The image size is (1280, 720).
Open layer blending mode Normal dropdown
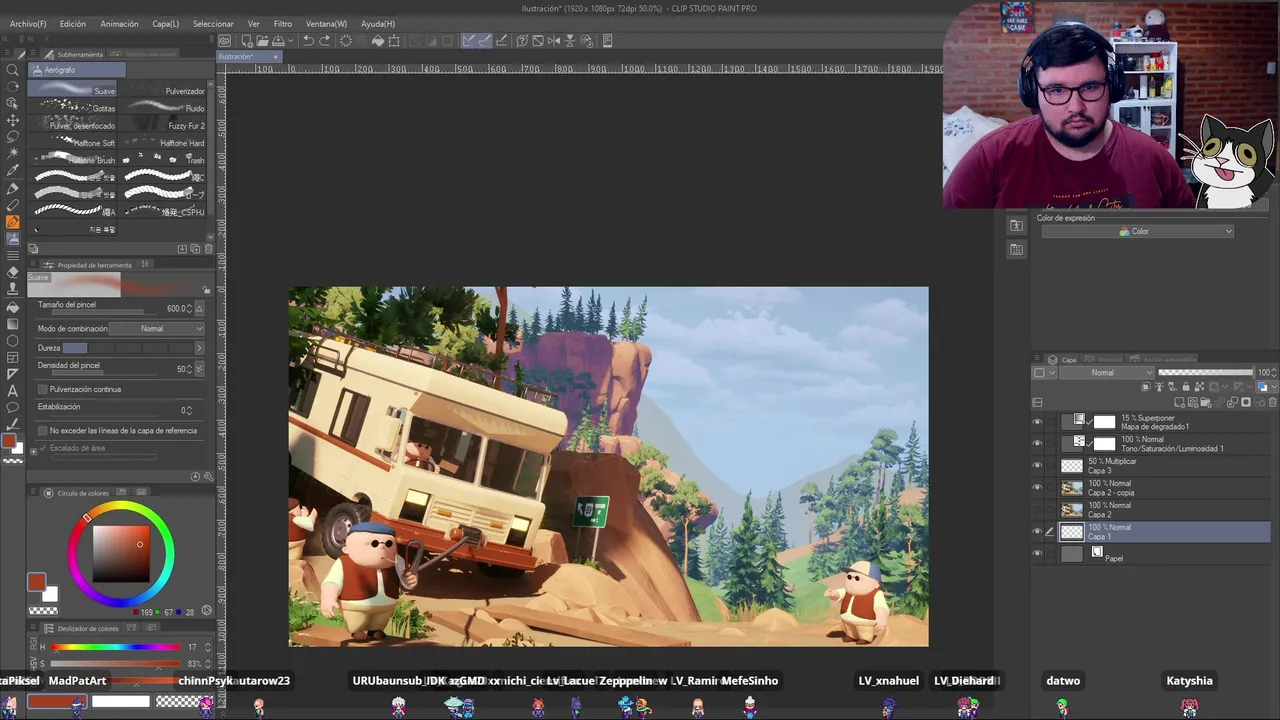pyautogui.click(x=1106, y=372)
